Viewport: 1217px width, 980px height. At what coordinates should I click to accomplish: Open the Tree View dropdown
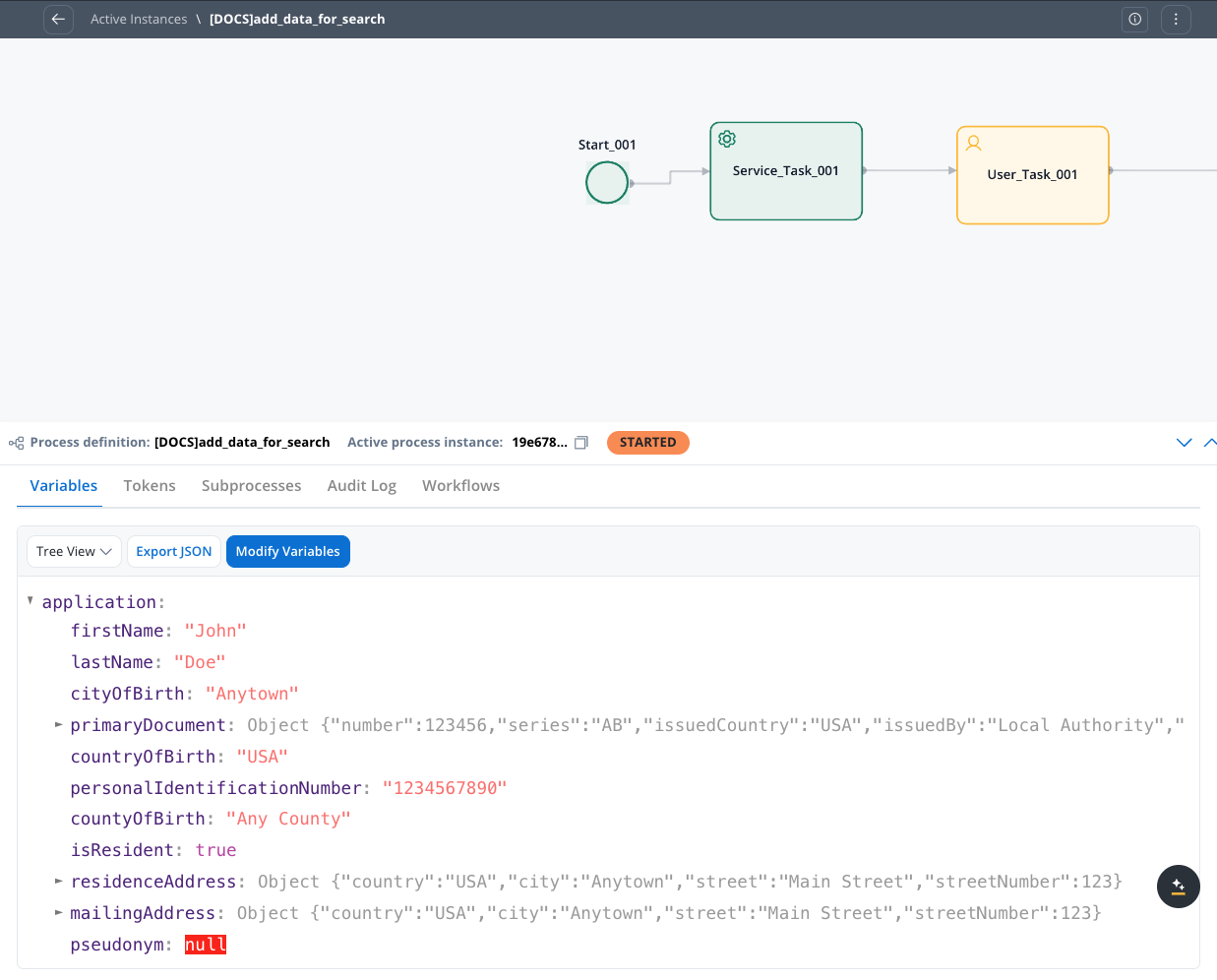click(x=74, y=551)
